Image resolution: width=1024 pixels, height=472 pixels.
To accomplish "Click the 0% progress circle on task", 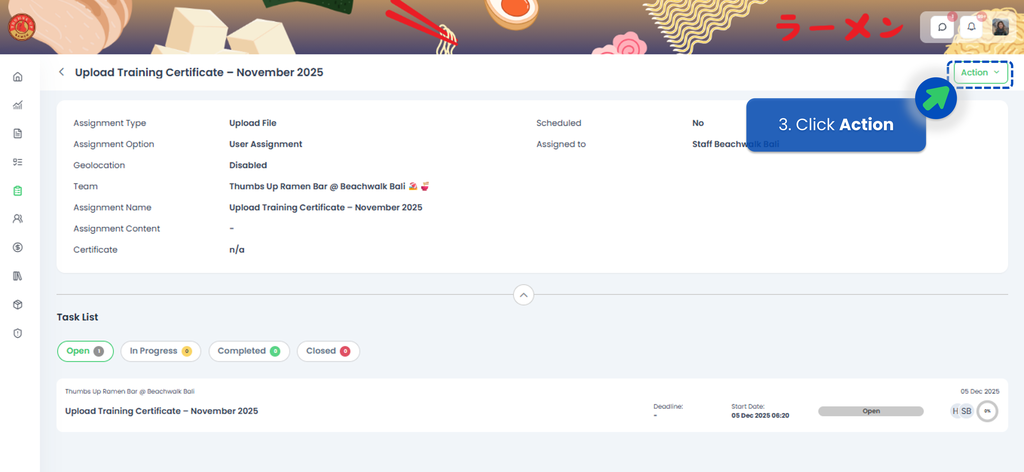I will [x=986, y=411].
